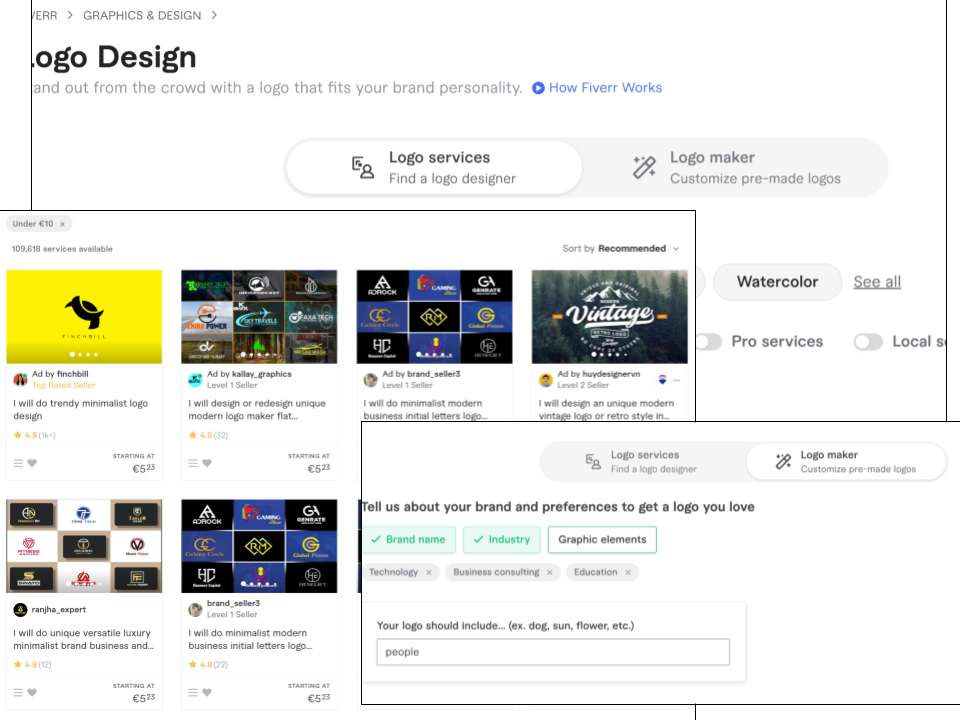Click the play icon beside How Fiverr Works
The width and height of the screenshot is (960, 720).
[538, 88]
